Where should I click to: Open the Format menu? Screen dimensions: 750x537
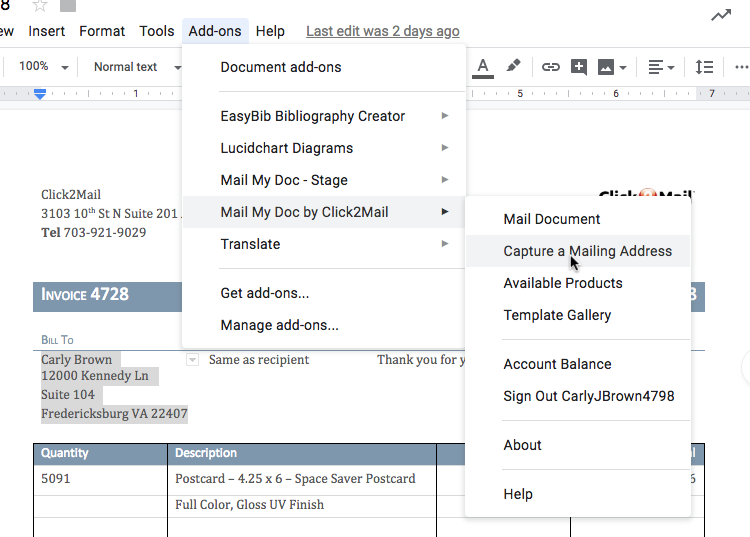(x=102, y=31)
